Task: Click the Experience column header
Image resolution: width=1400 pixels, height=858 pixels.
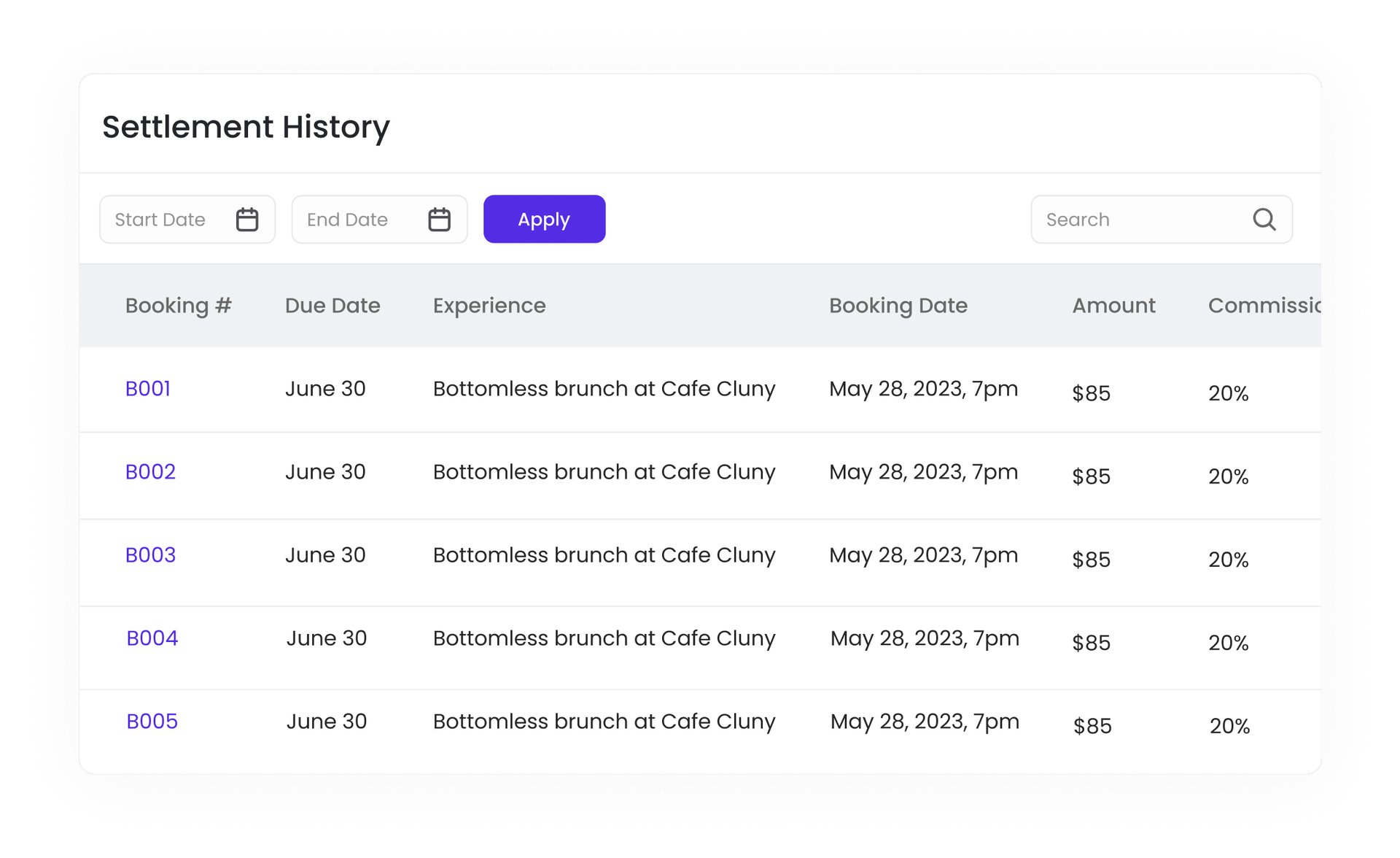Action: click(489, 306)
